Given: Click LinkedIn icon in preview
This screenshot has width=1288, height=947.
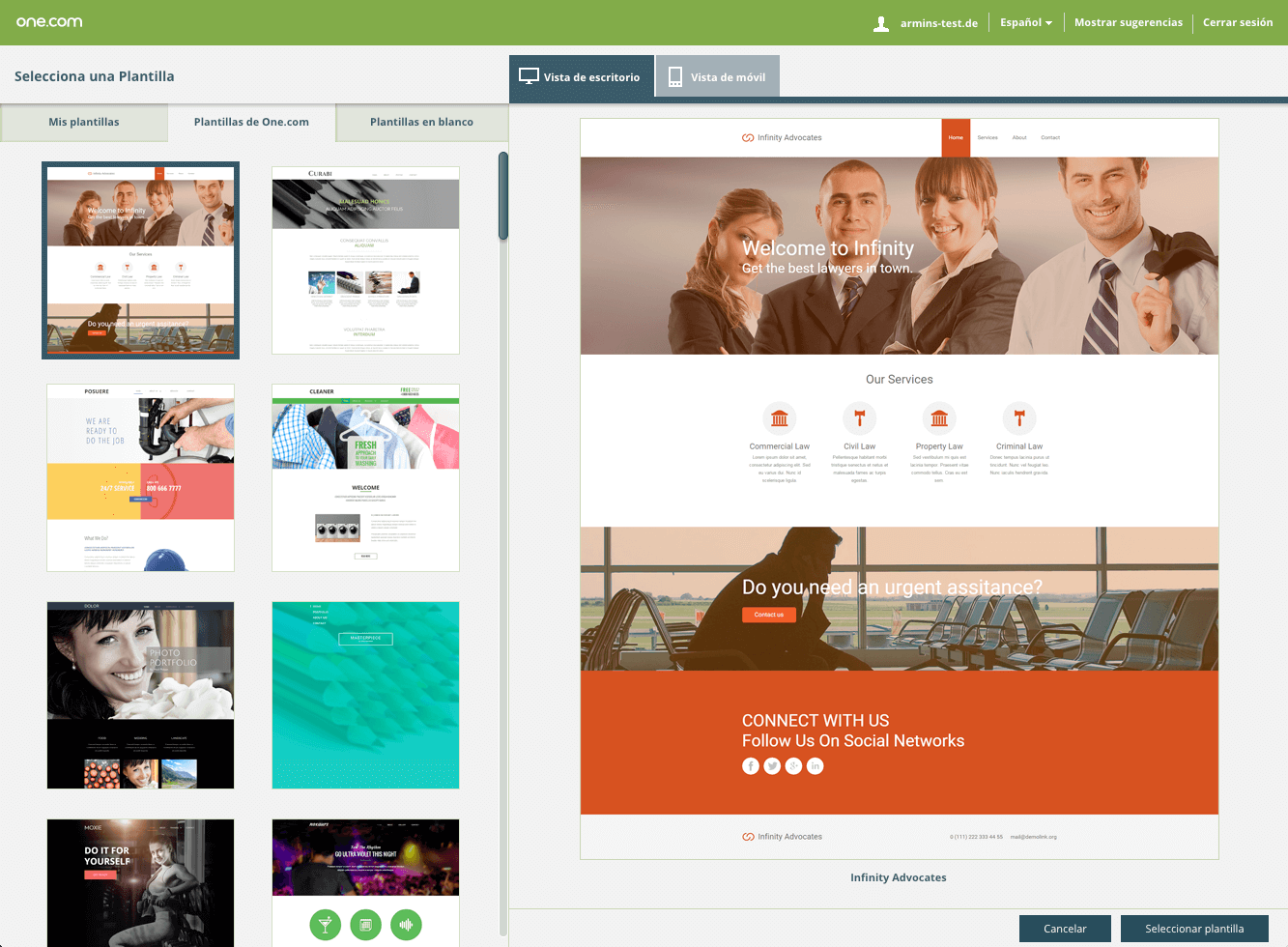Looking at the screenshot, I should (815, 765).
